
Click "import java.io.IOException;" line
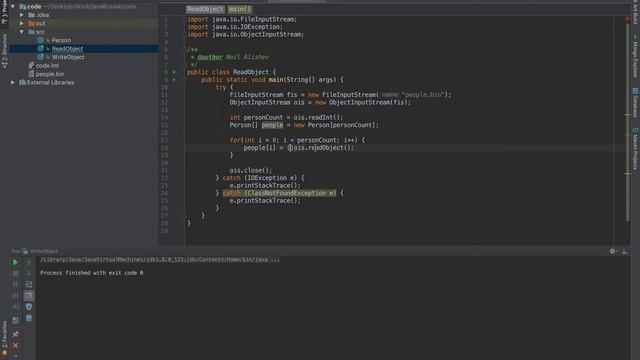(x=235, y=27)
